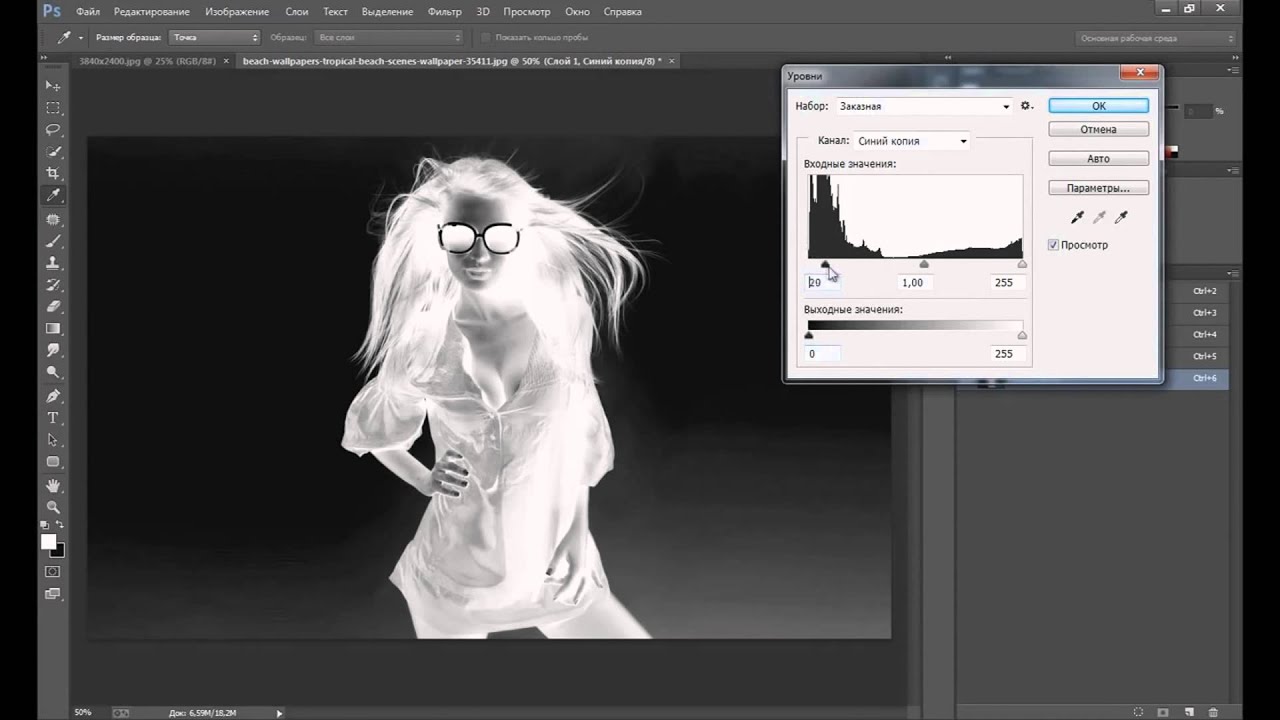This screenshot has width=1280, height=720.
Task: Select the Path Selection tool
Action: [53, 440]
